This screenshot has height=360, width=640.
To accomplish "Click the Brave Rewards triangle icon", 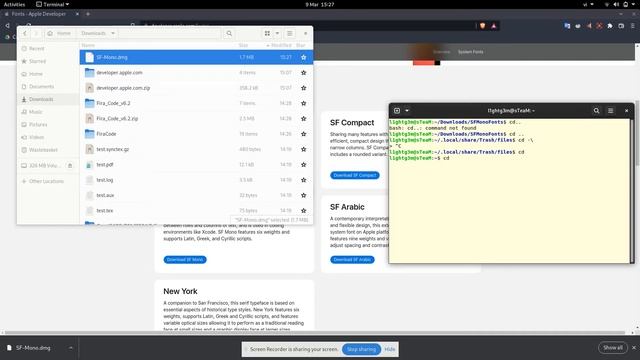I will 493,26.
